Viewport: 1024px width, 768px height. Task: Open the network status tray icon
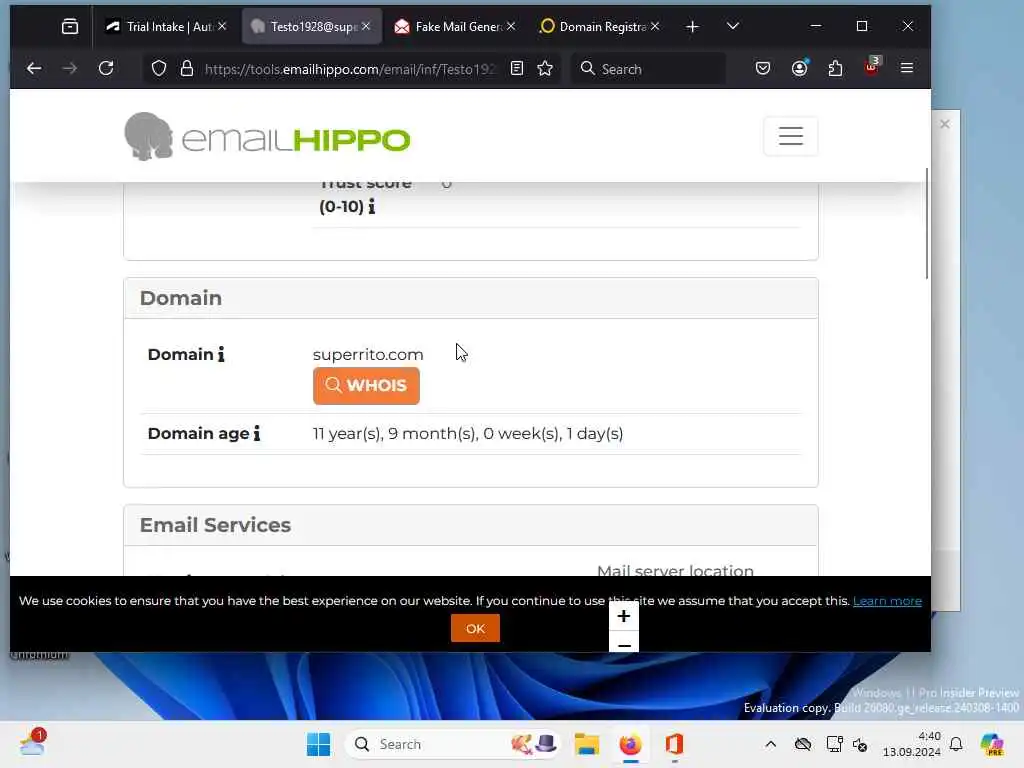click(834, 744)
